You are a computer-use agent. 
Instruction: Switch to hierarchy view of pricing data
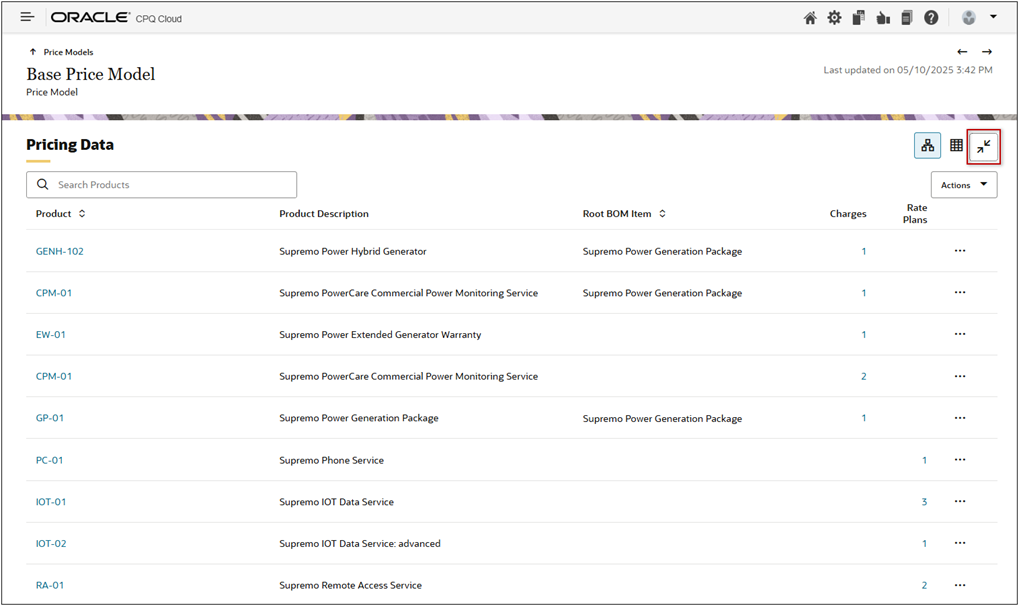coord(927,146)
